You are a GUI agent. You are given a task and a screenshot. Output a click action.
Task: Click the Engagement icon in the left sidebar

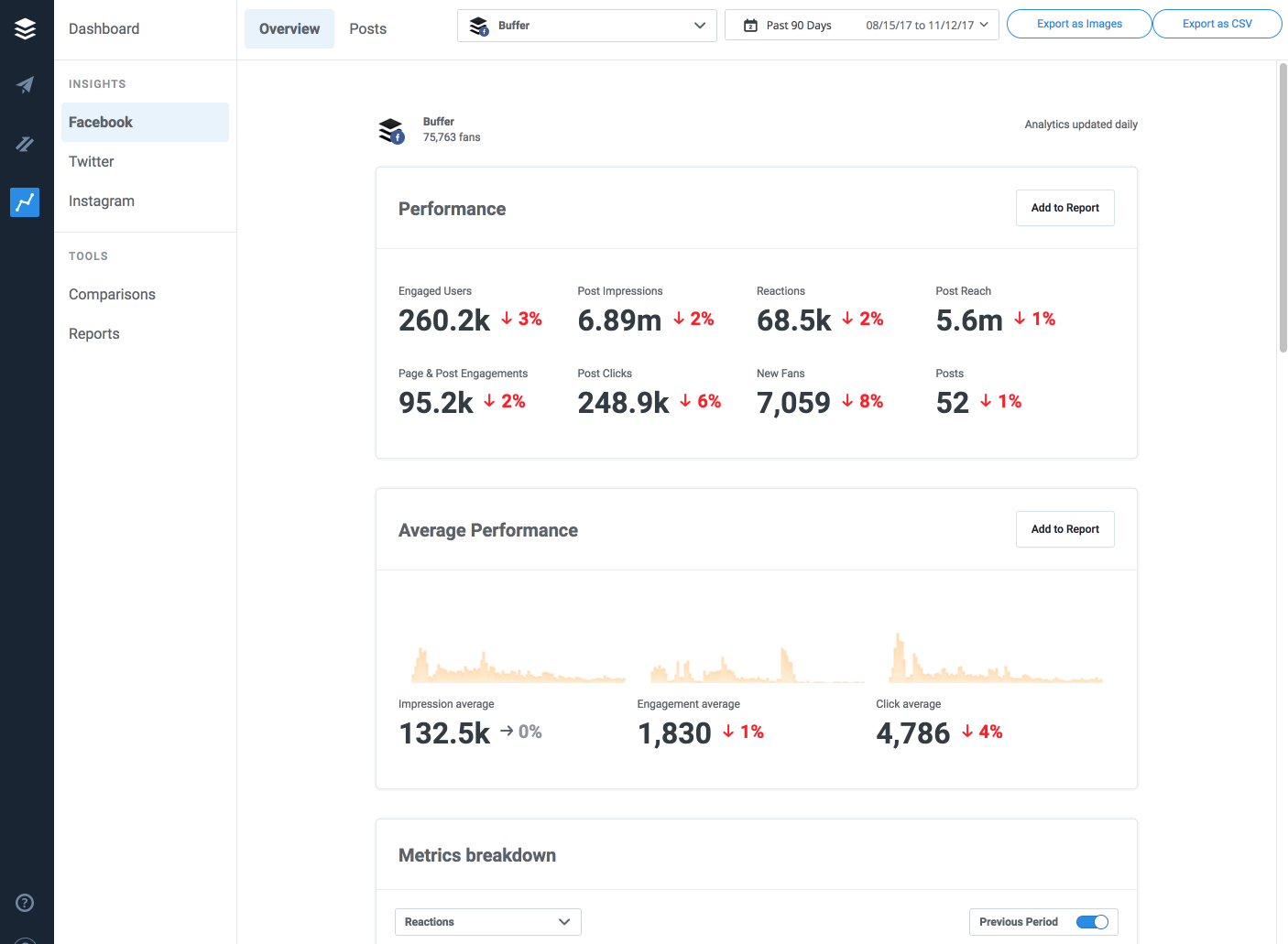click(25, 144)
